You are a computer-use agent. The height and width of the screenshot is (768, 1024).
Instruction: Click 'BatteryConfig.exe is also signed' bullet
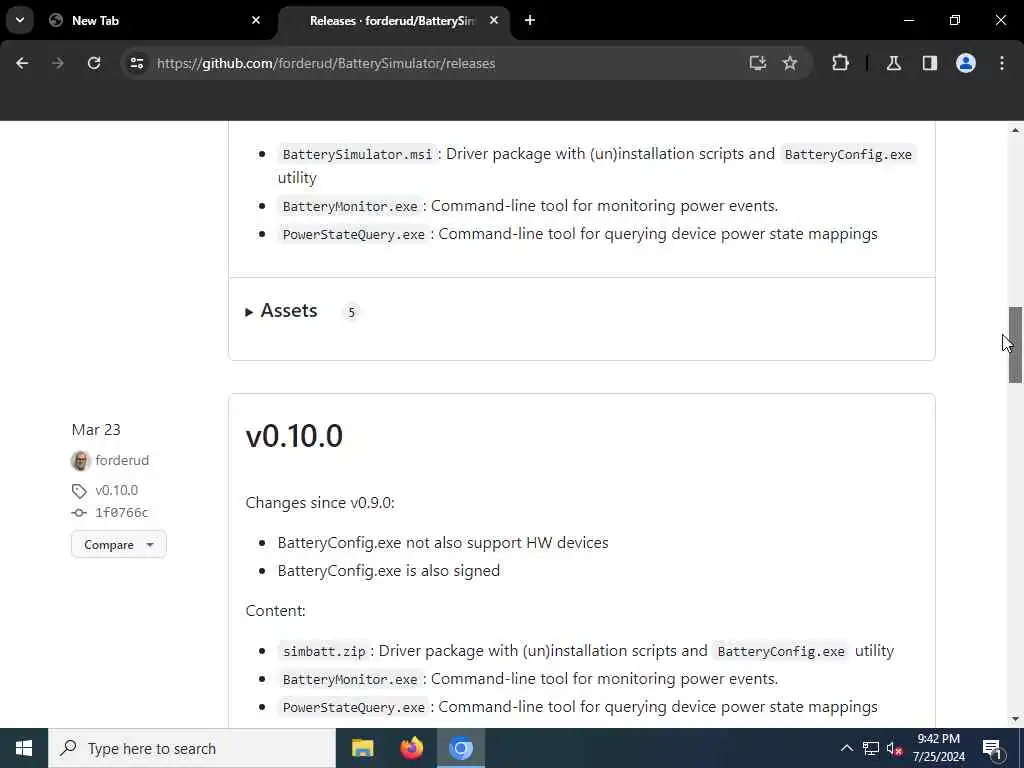point(389,571)
